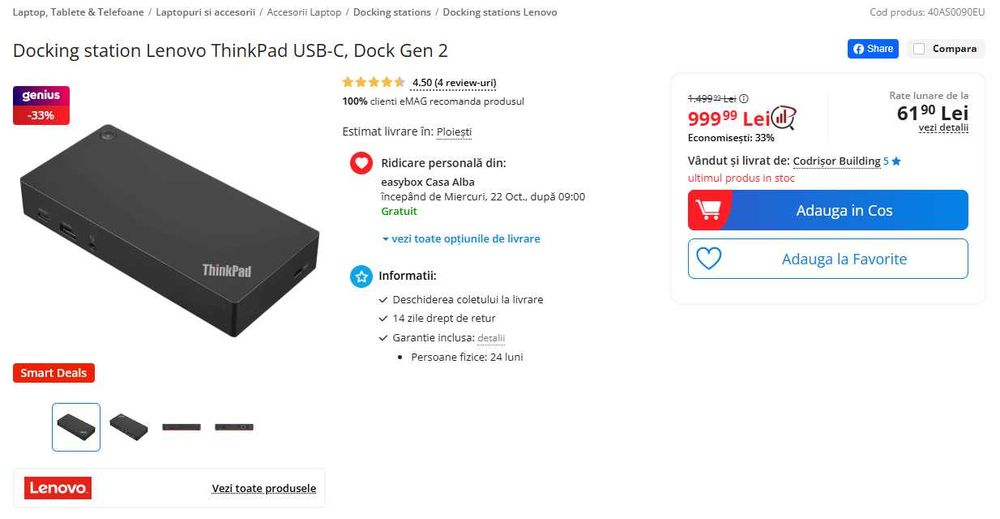
Task: Click the blue star Informatii icon
Action: (361, 276)
